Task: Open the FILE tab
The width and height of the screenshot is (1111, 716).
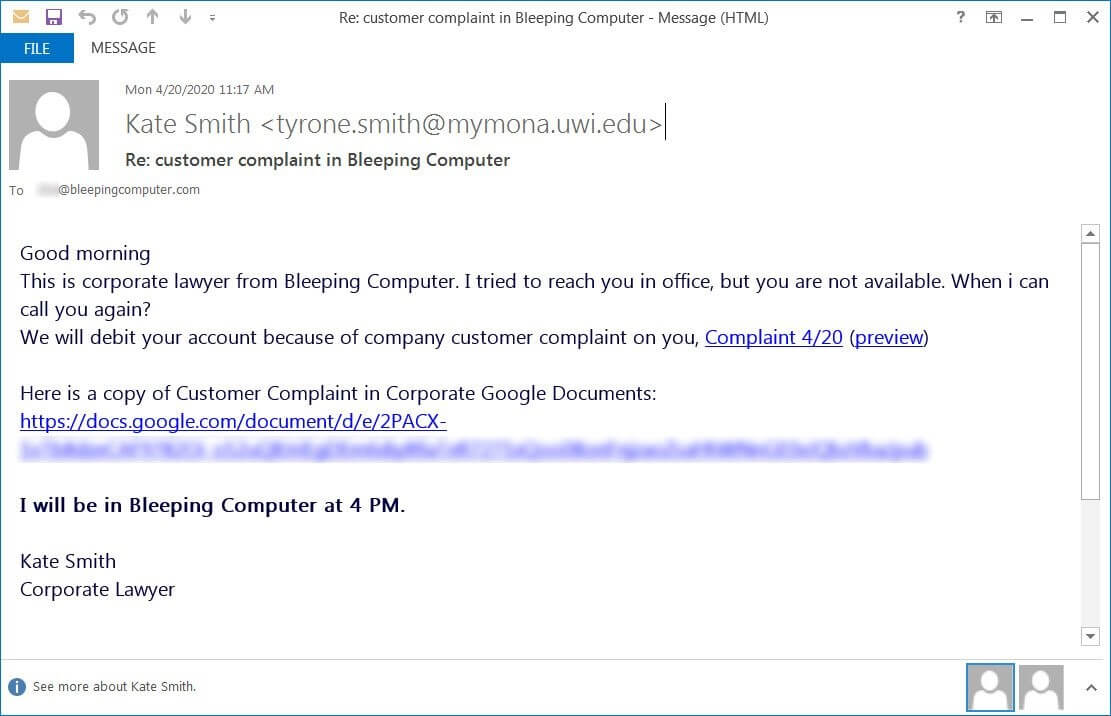Action: (x=37, y=48)
